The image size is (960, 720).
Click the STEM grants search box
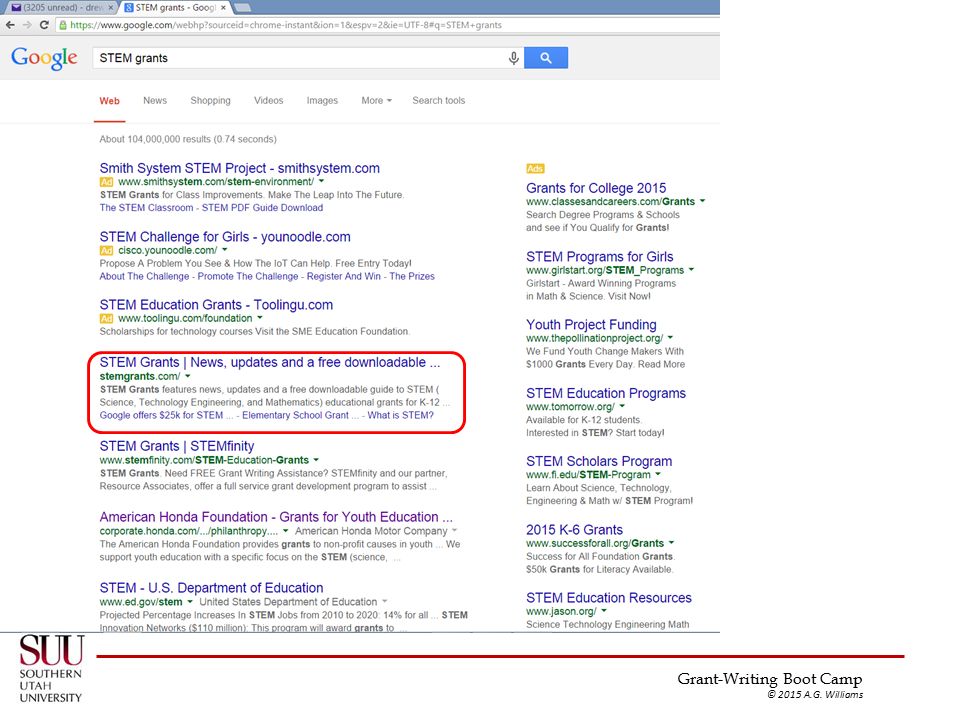coord(300,58)
